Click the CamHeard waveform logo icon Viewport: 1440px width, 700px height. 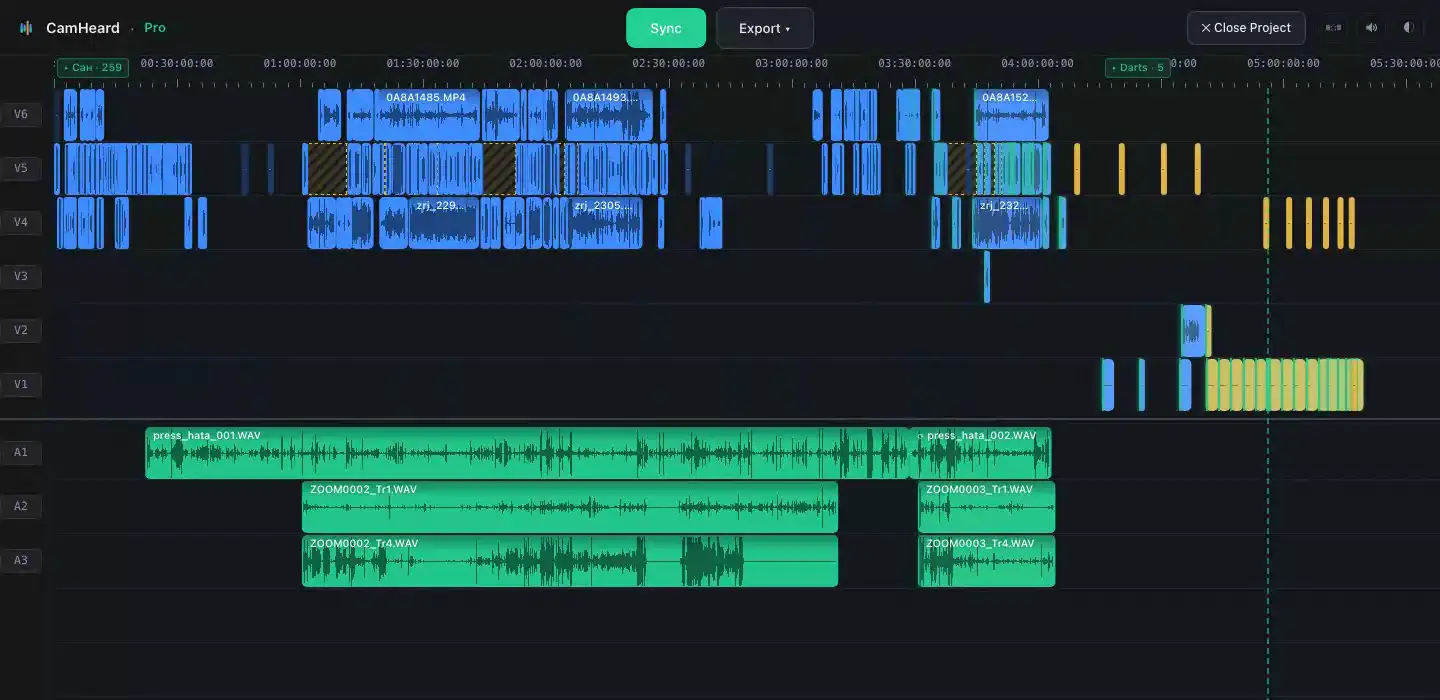point(26,28)
